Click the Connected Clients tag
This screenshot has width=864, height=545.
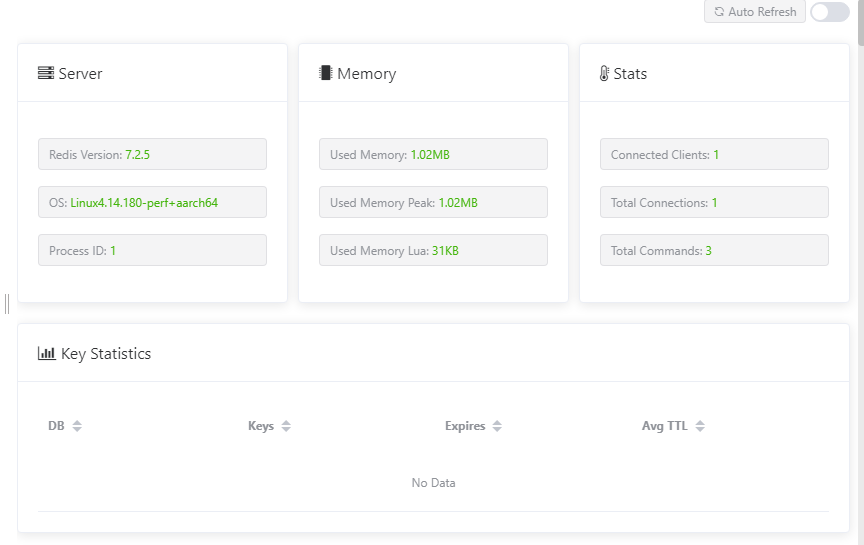click(714, 154)
